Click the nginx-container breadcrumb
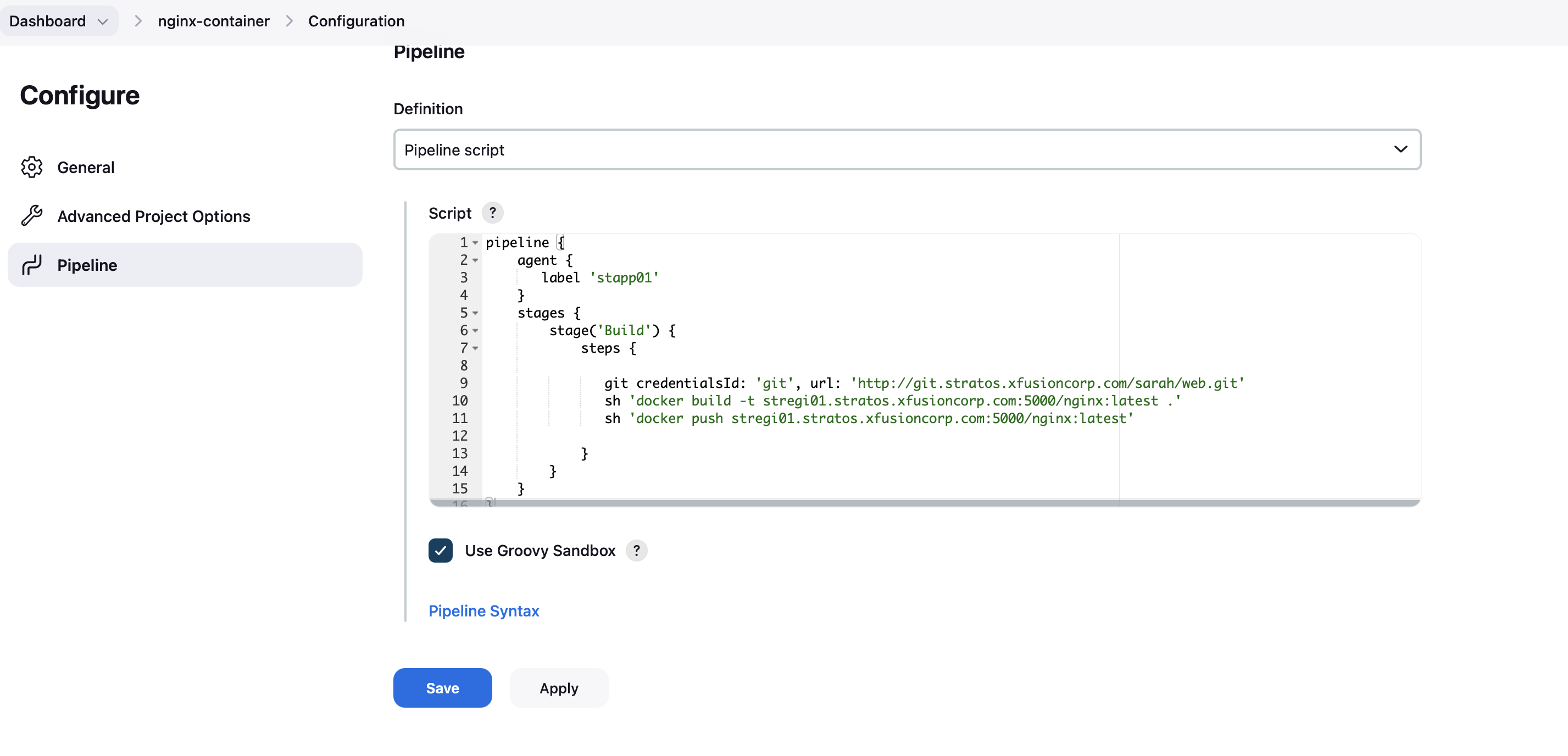The height and width of the screenshot is (756, 1568). point(213,21)
